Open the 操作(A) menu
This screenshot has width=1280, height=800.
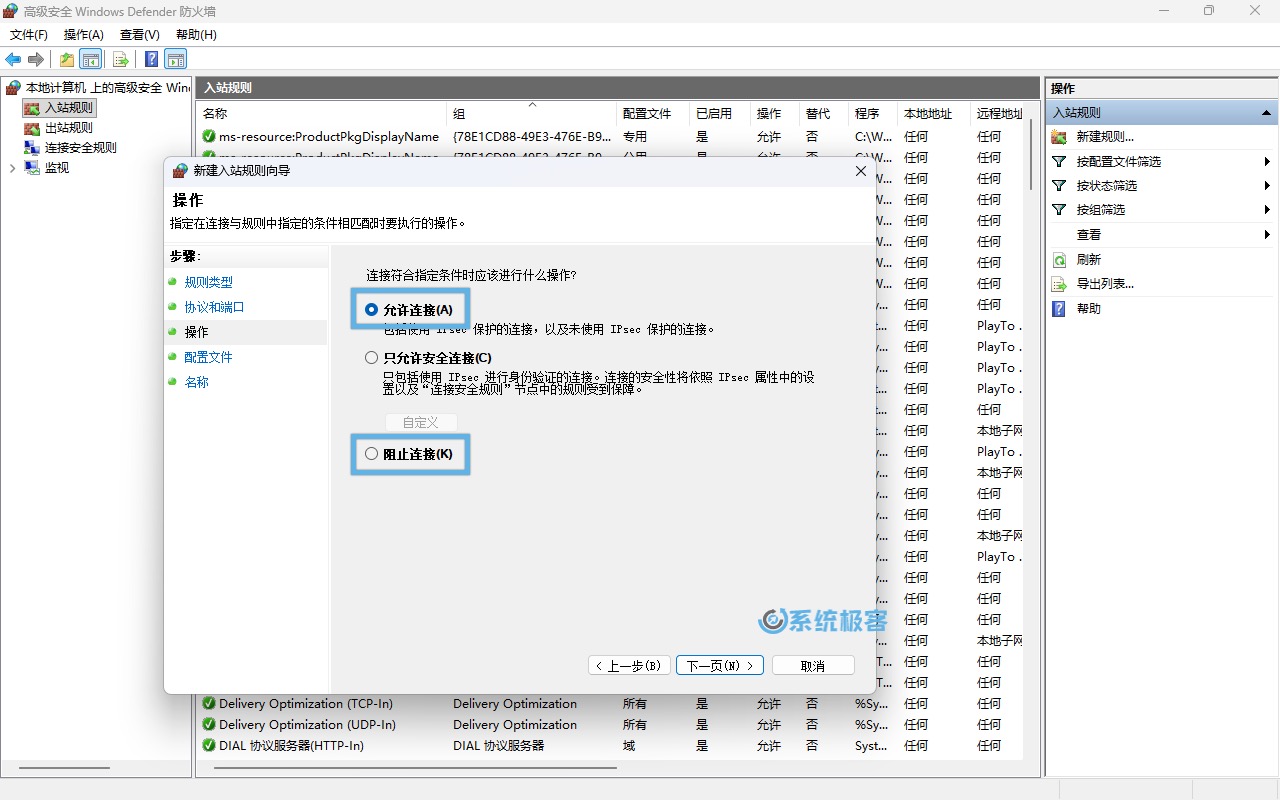coord(83,34)
